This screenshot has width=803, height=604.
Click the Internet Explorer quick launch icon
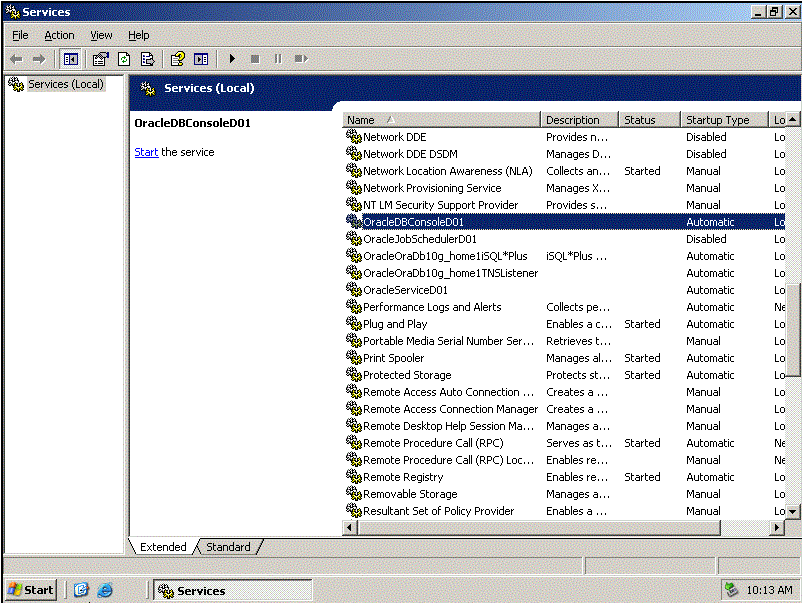[105, 590]
